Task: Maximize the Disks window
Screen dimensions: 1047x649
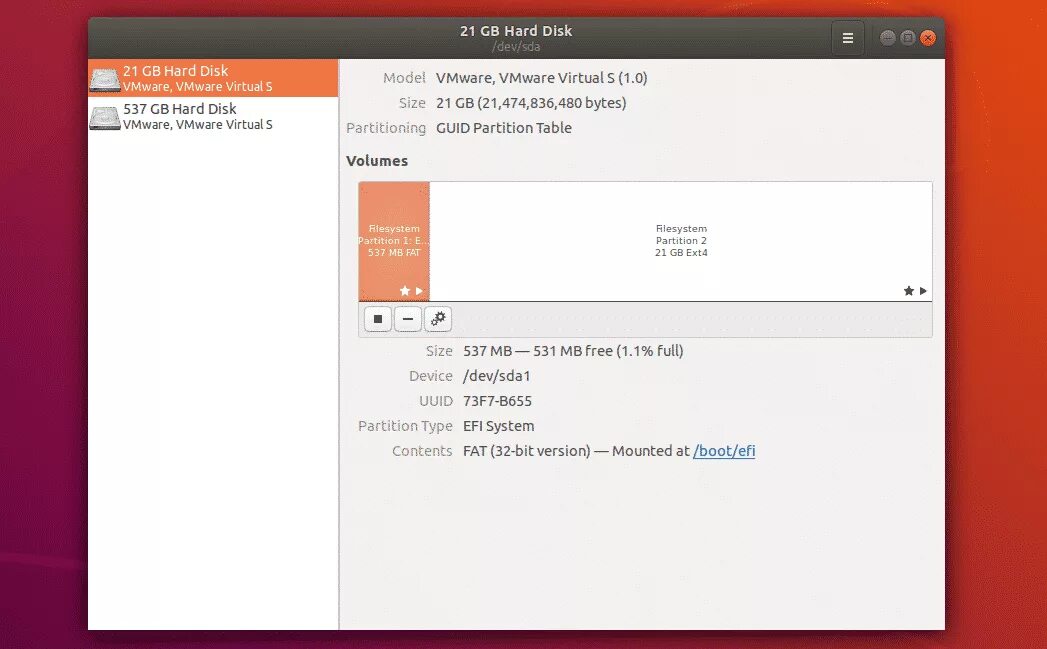Action: click(x=907, y=38)
